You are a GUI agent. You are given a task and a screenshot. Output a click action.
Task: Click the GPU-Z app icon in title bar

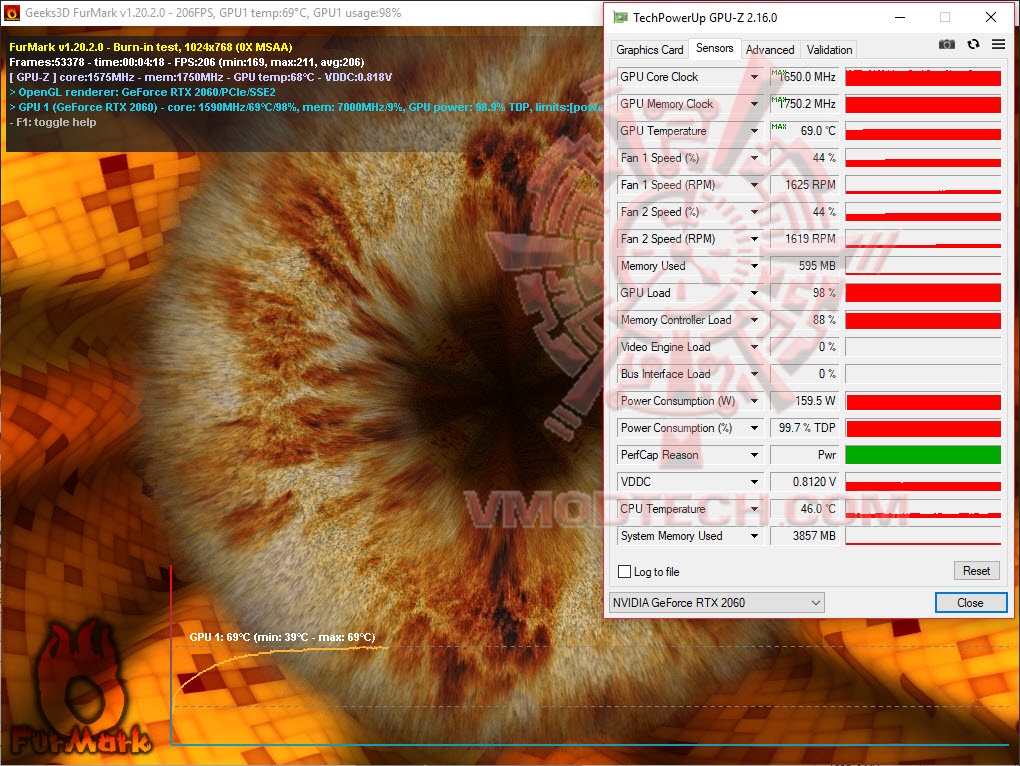point(621,18)
